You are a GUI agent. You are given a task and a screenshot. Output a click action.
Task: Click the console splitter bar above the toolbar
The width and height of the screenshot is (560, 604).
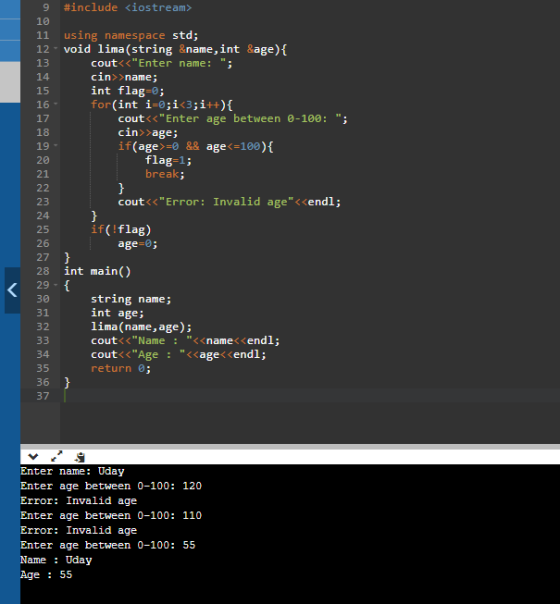[290, 446]
